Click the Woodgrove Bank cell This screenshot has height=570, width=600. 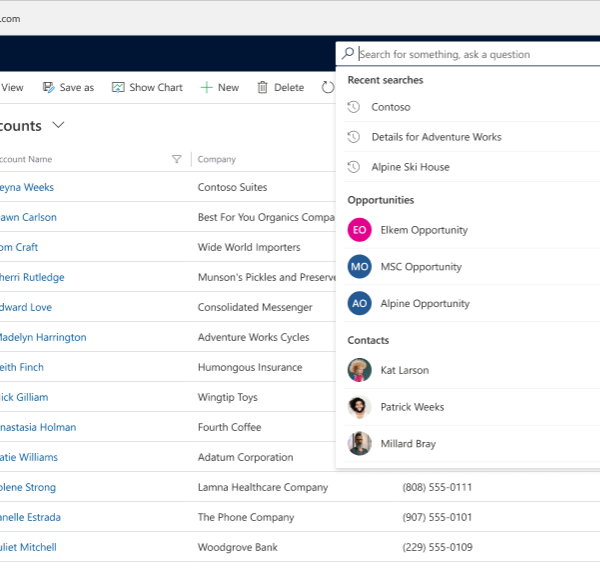[x=237, y=547]
